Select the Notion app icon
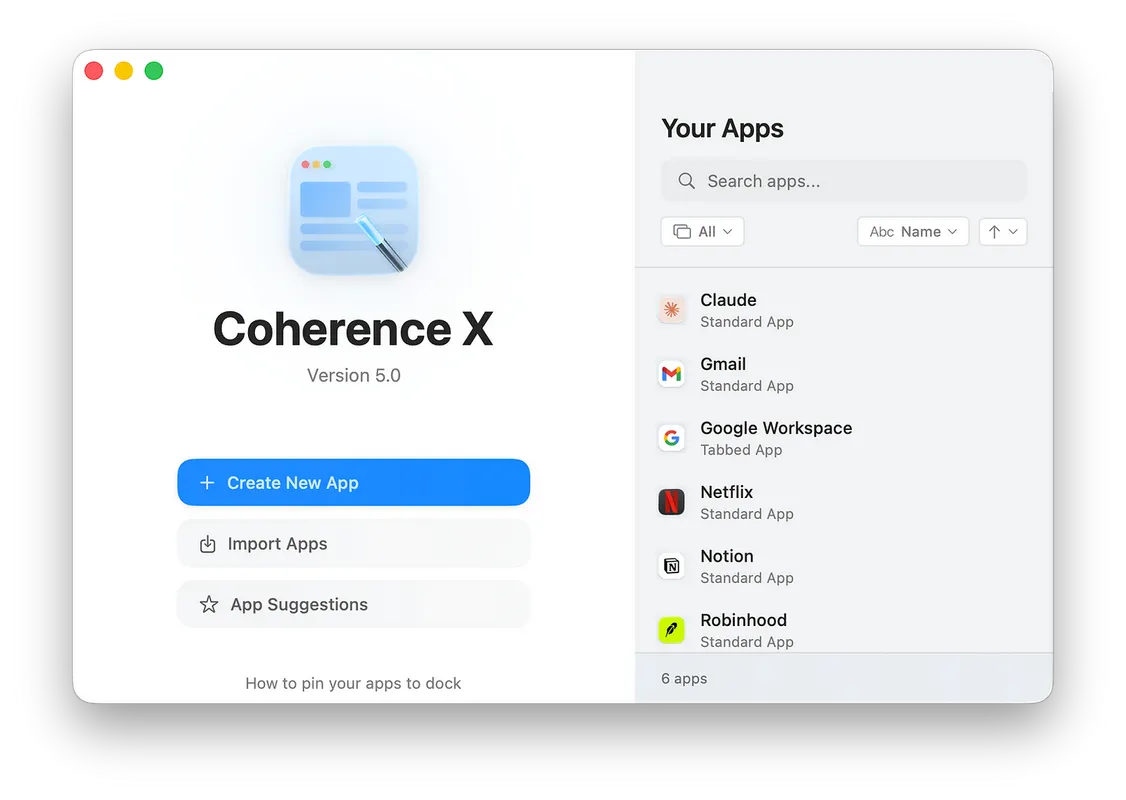This screenshot has height=800, width=1126. click(x=671, y=565)
